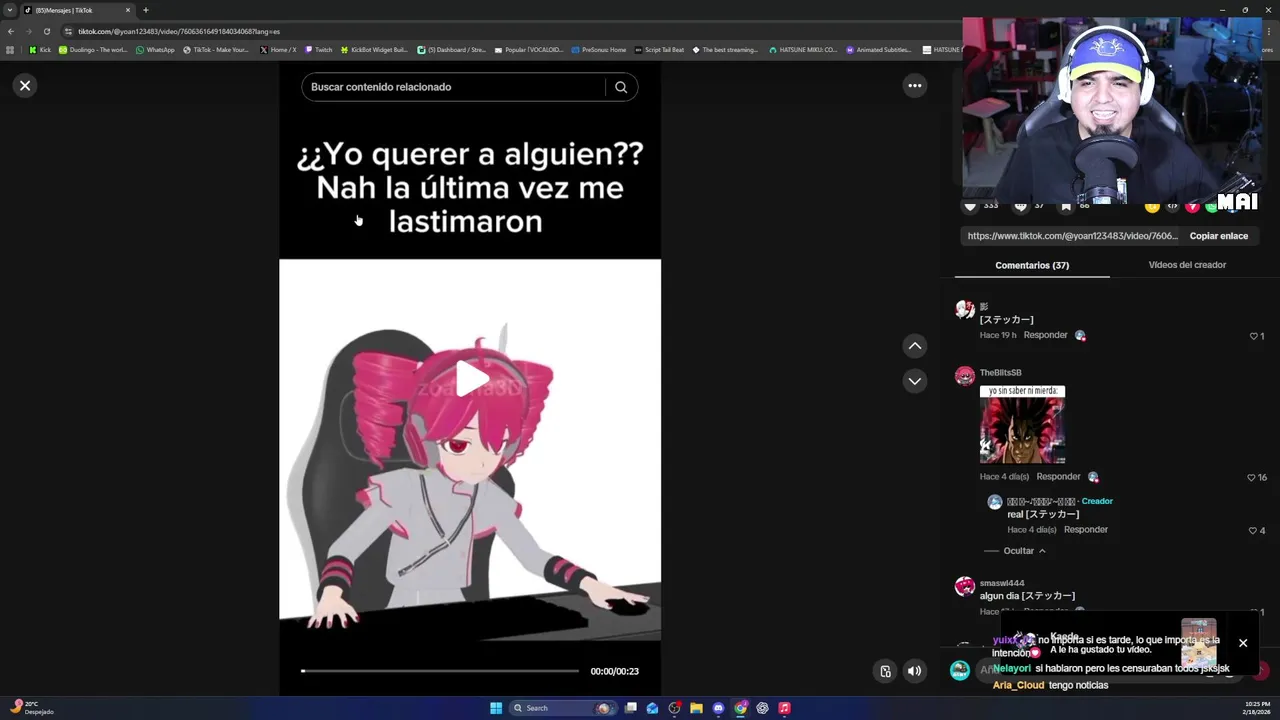Image resolution: width=1280 pixels, height=720 pixels.
Task: Open weather widget 20°C Despejado
Action: pyautogui.click(x=32, y=708)
